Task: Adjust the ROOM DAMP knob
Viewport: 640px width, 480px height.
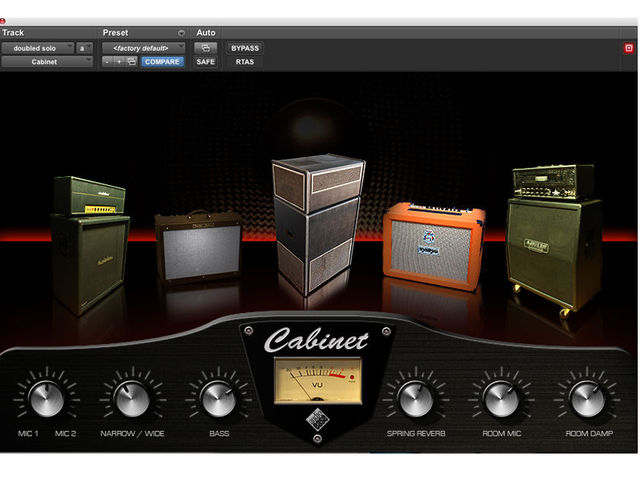Action: pos(588,399)
